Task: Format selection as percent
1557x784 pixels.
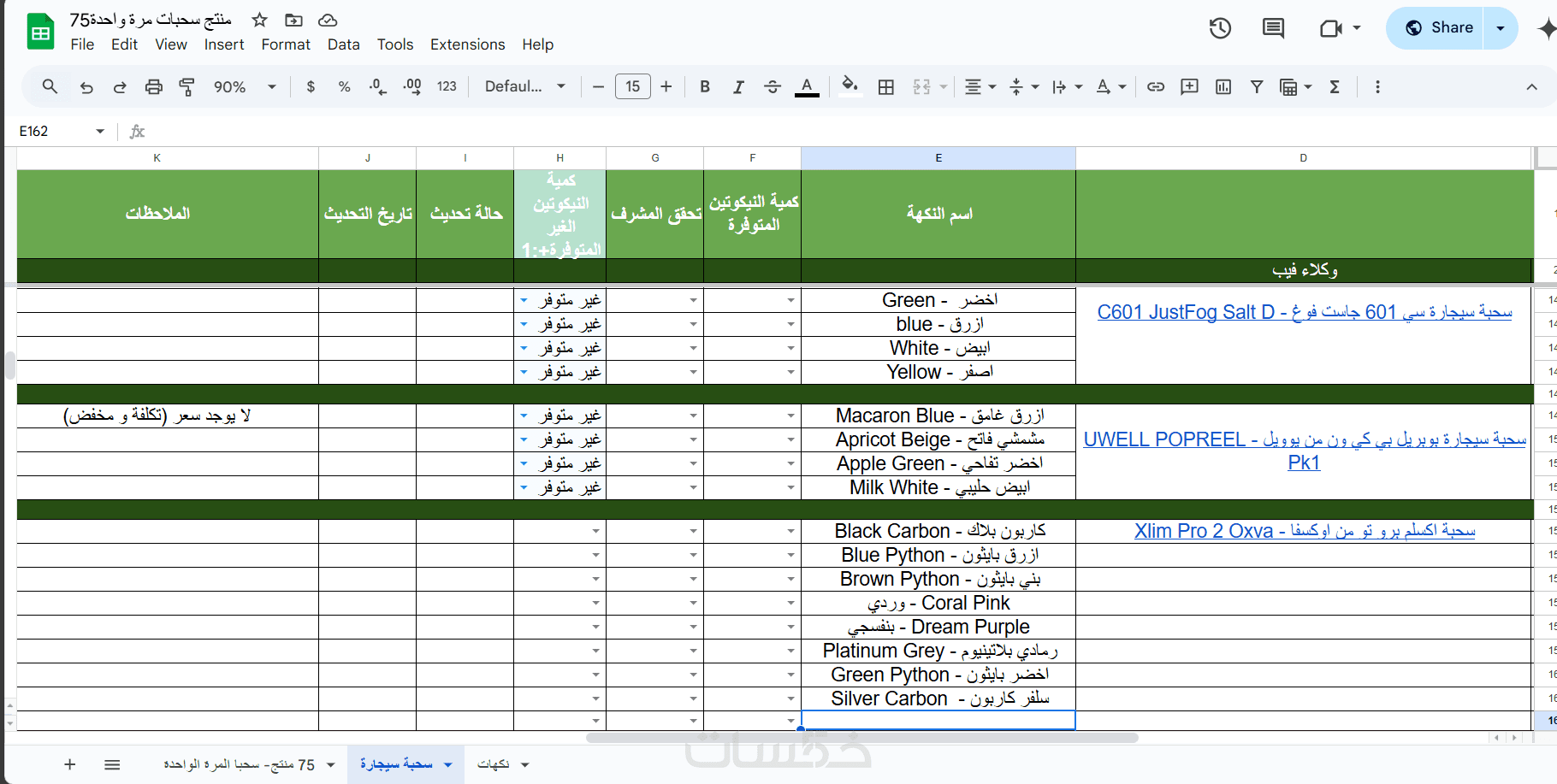Action: click(344, 86)
